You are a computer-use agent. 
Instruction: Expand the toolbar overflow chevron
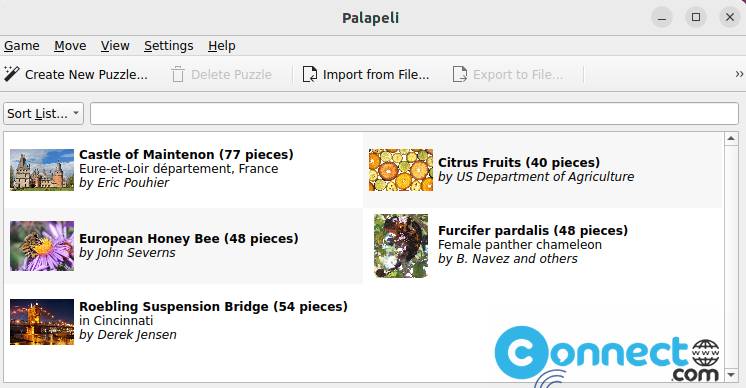[739, 74]
